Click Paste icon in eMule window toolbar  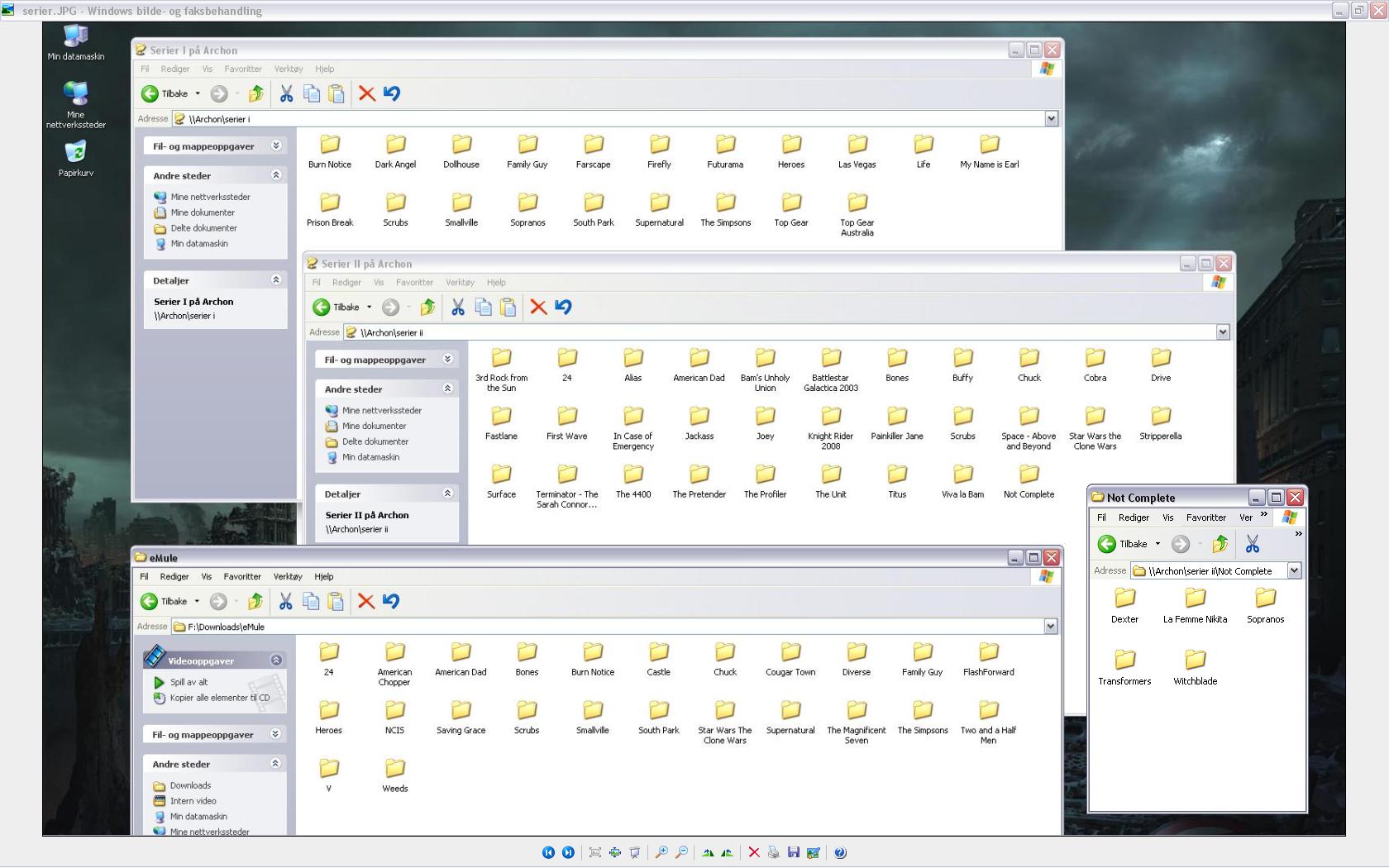336,601
